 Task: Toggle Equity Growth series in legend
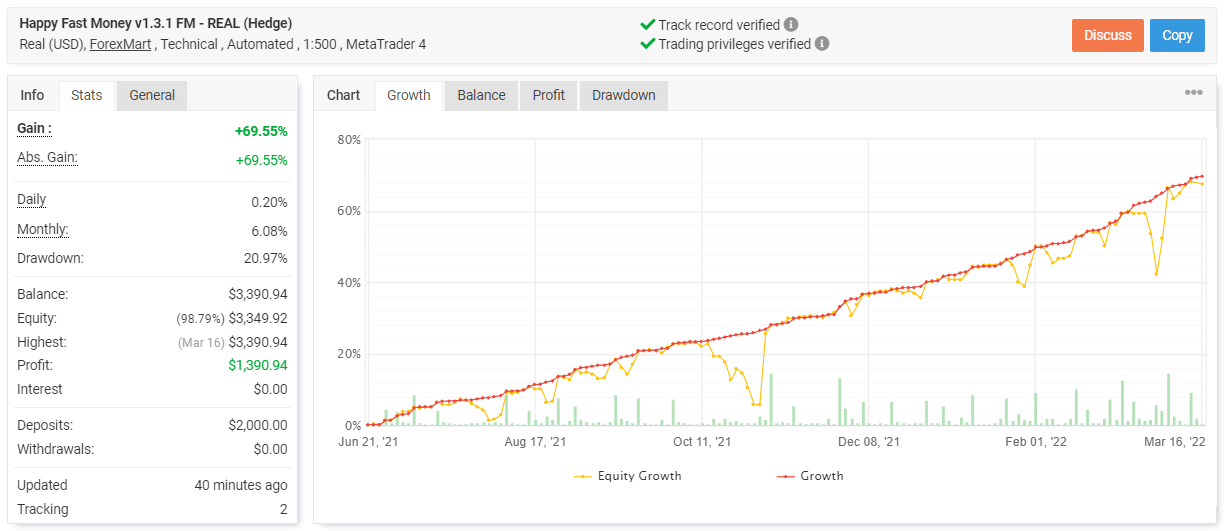628,476
